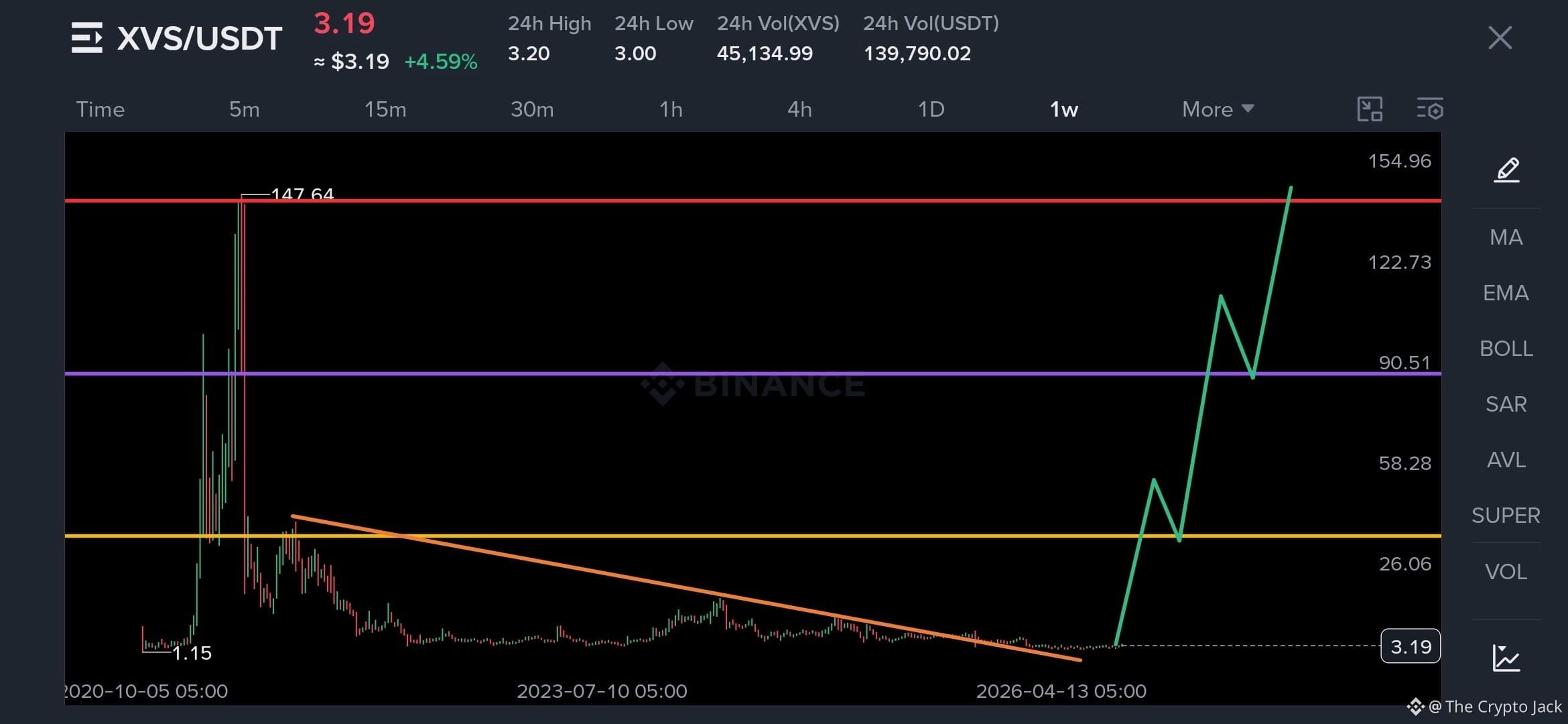Viewport: 1568px width, 724px height.
Task: Tap the XVS/USDT pair name
Action: click(200, 38)
